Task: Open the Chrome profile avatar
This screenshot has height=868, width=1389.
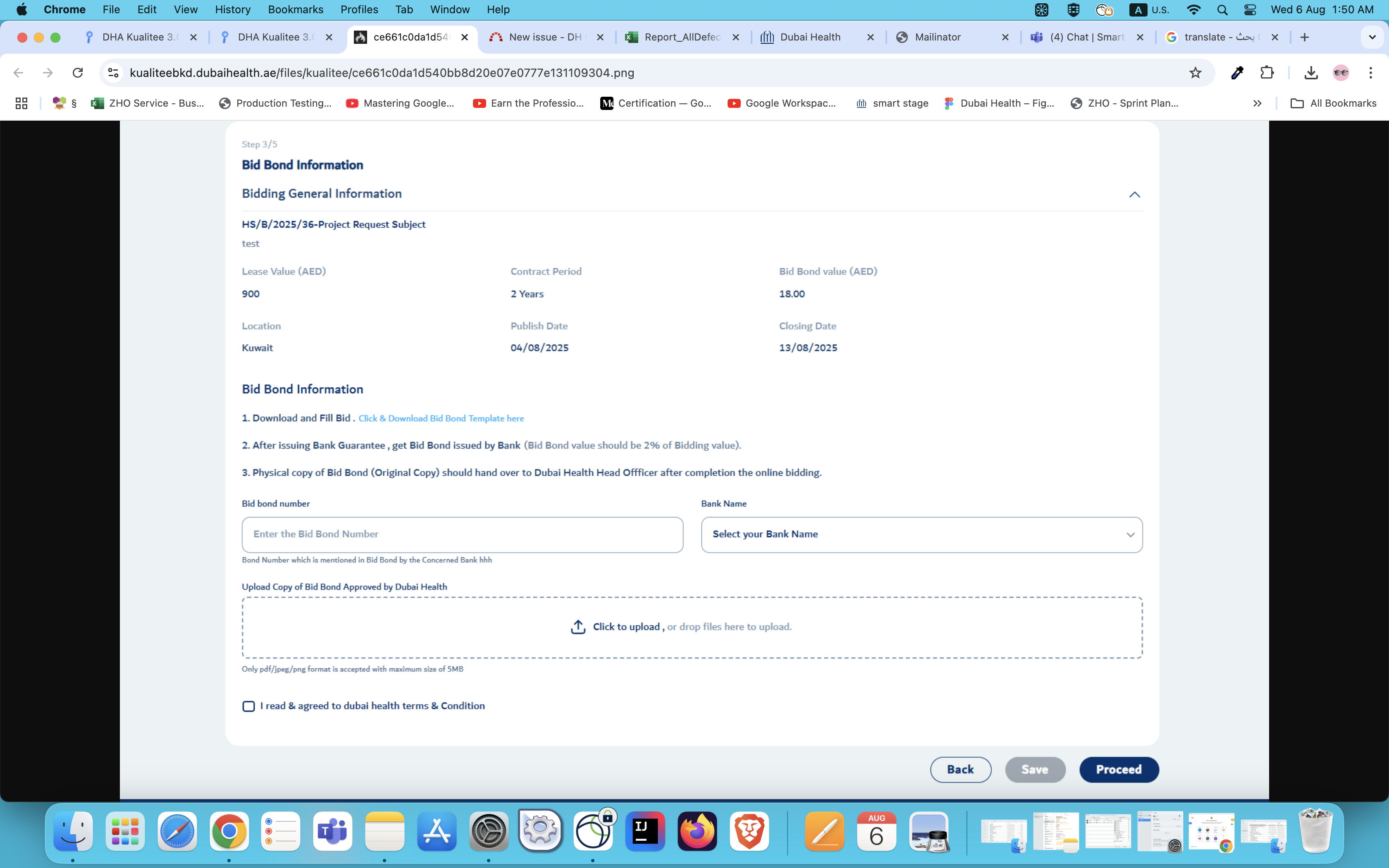Action: [x=1341, y=73]
